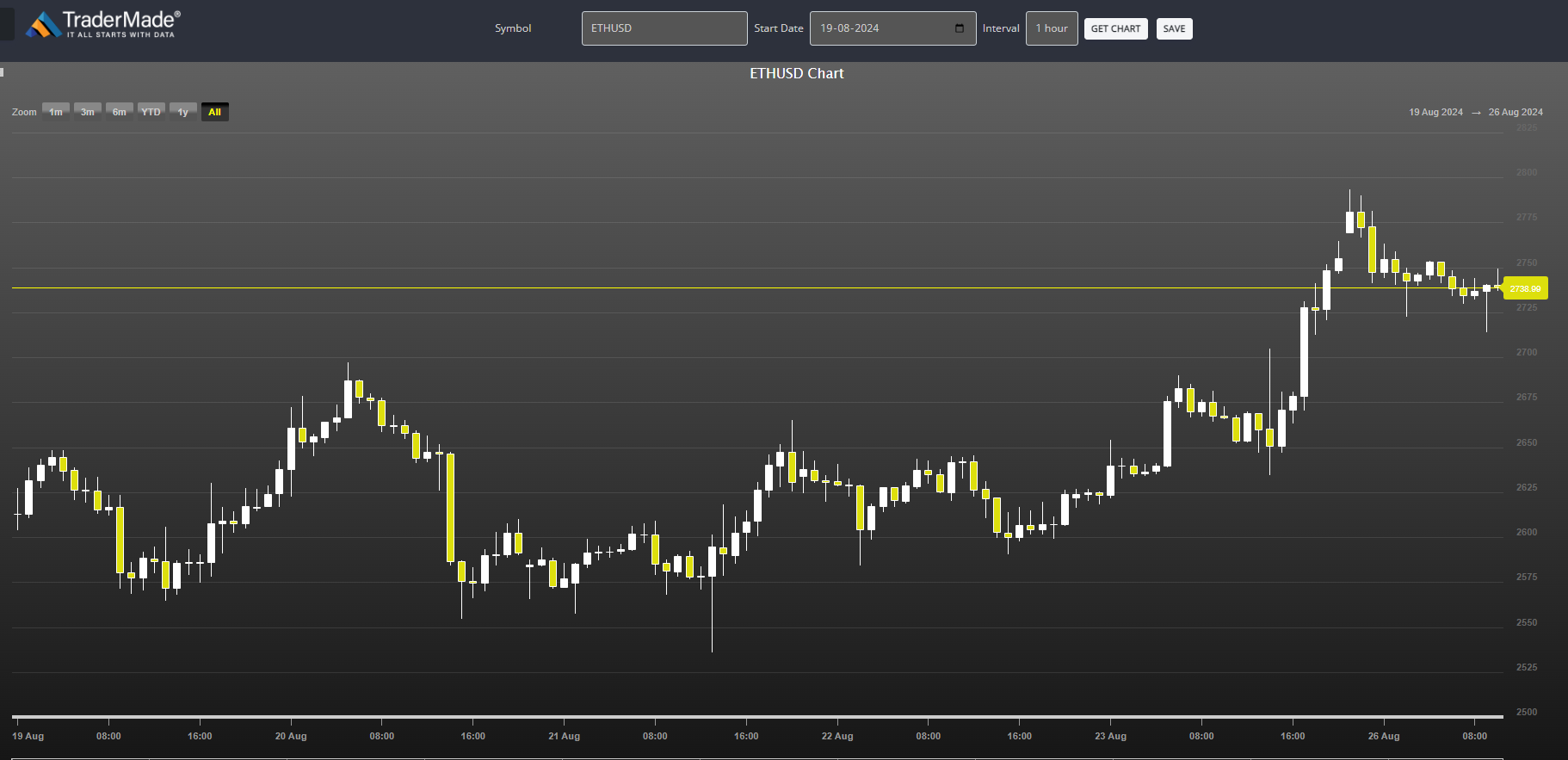Click the Symbol input field with ETHUSD
1568x760 pixels.
(664, 28)
